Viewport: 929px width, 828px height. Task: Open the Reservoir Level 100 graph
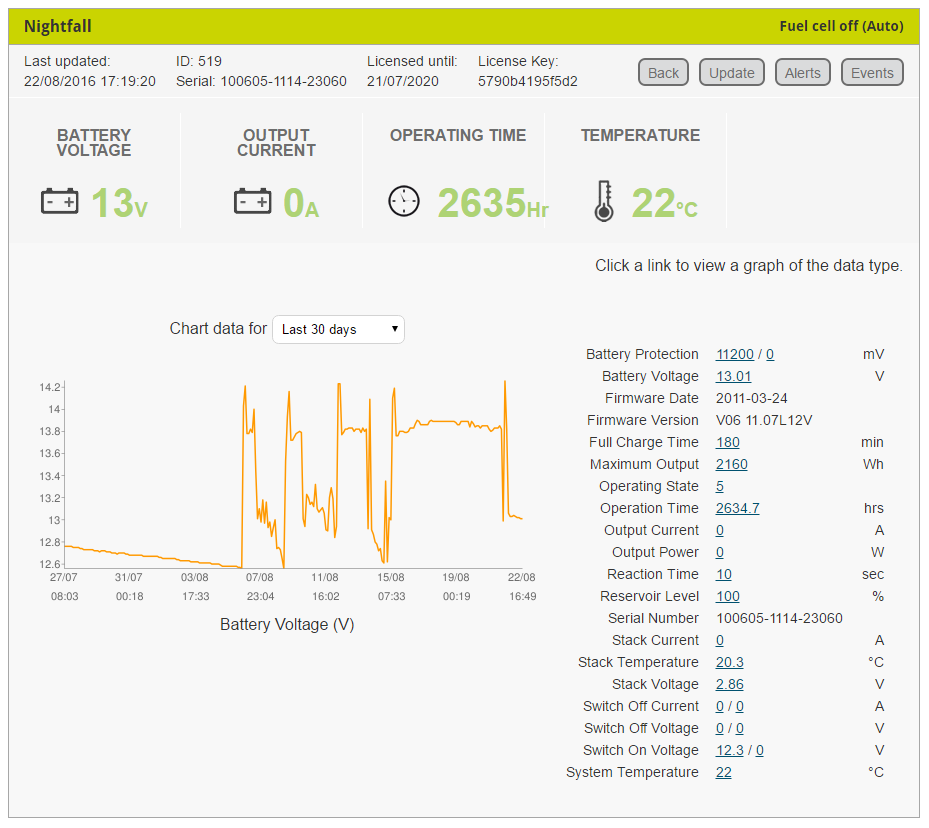[x=727, y=596]
